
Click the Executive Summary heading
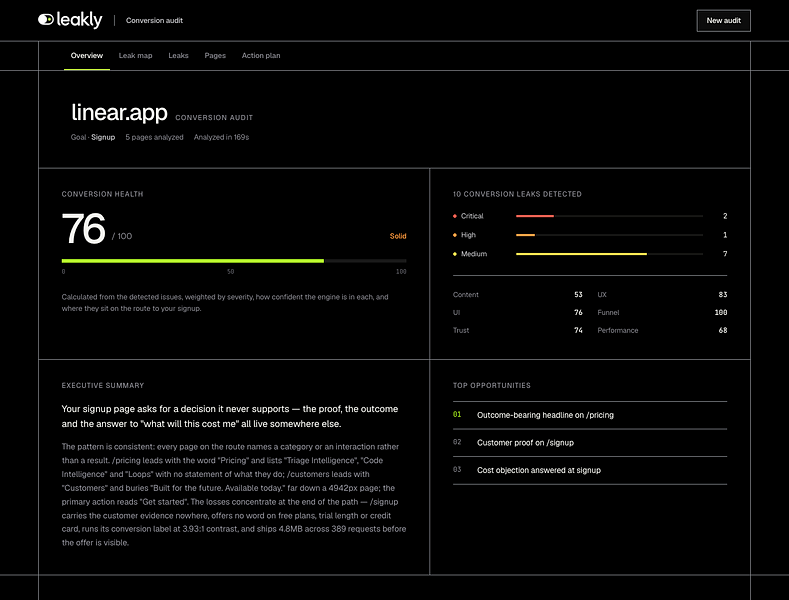[x=103, y=386]
